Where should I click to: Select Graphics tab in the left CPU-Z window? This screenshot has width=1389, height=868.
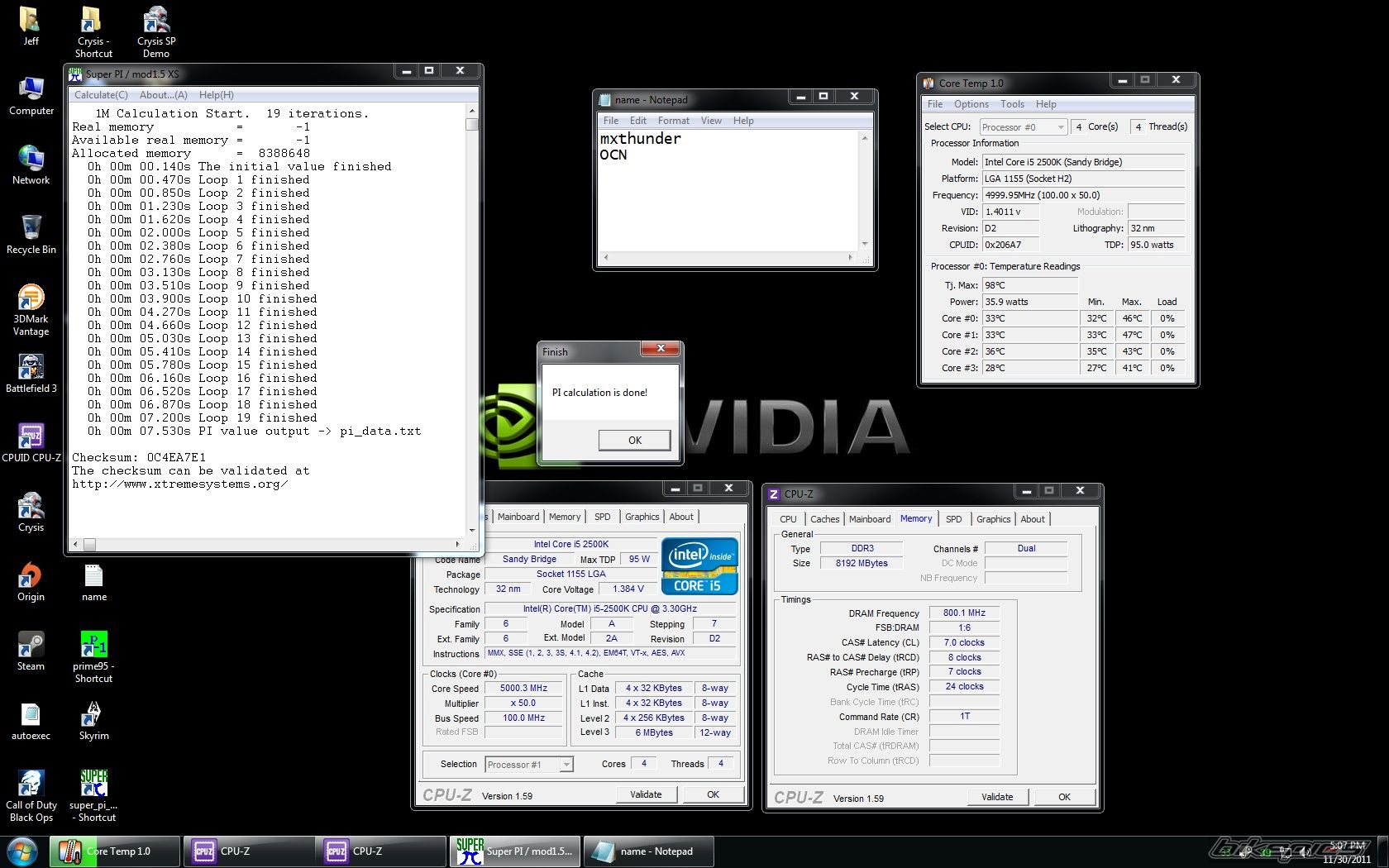[642, 517]
